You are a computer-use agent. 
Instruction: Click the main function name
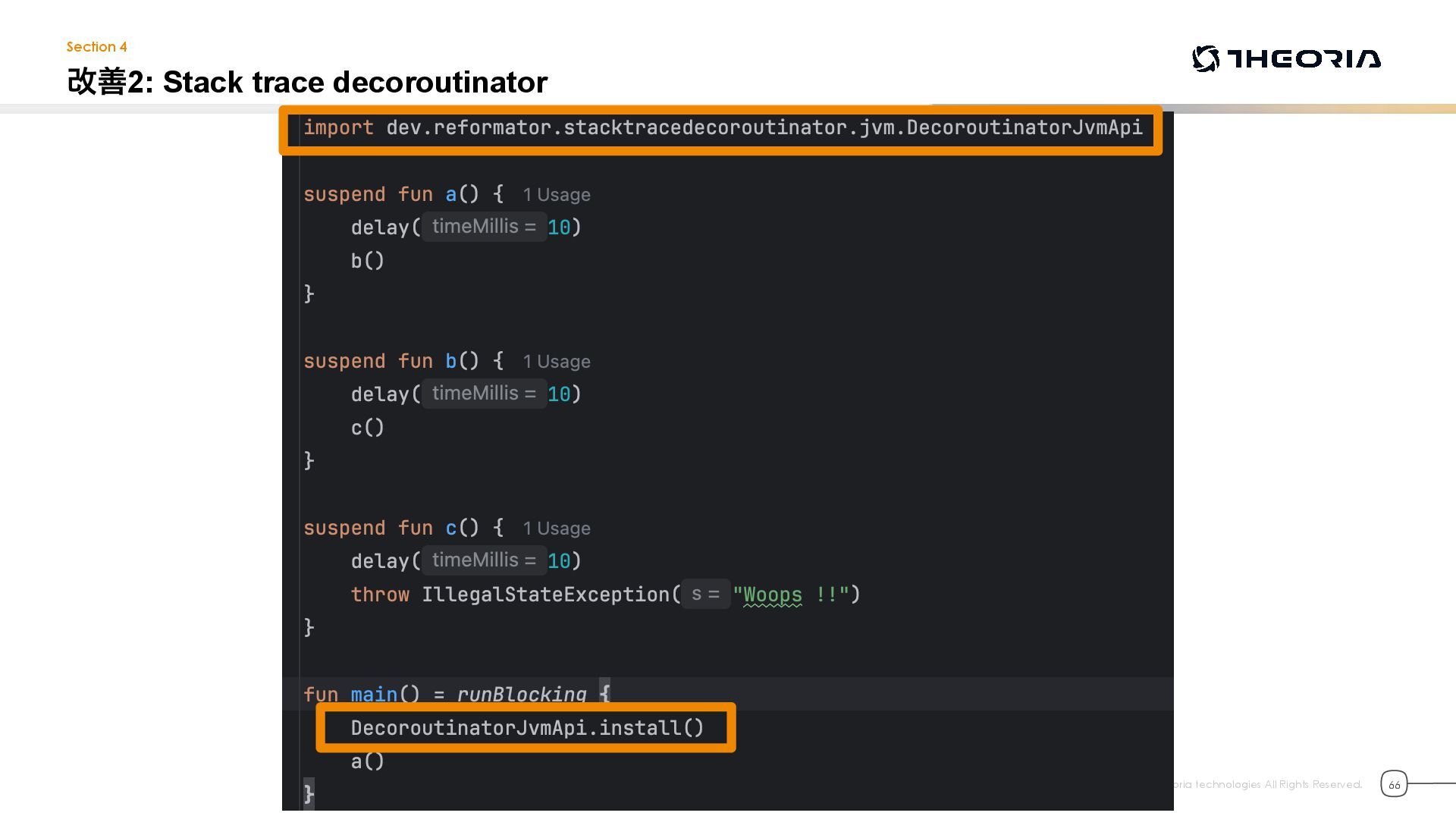point(374,695)
